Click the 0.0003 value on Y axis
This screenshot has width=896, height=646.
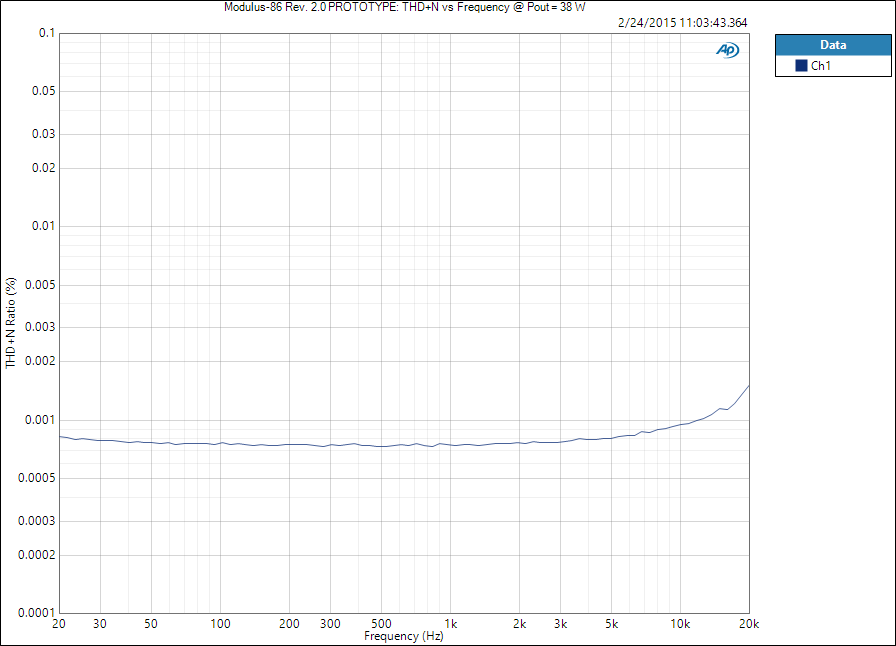[37, 521]
